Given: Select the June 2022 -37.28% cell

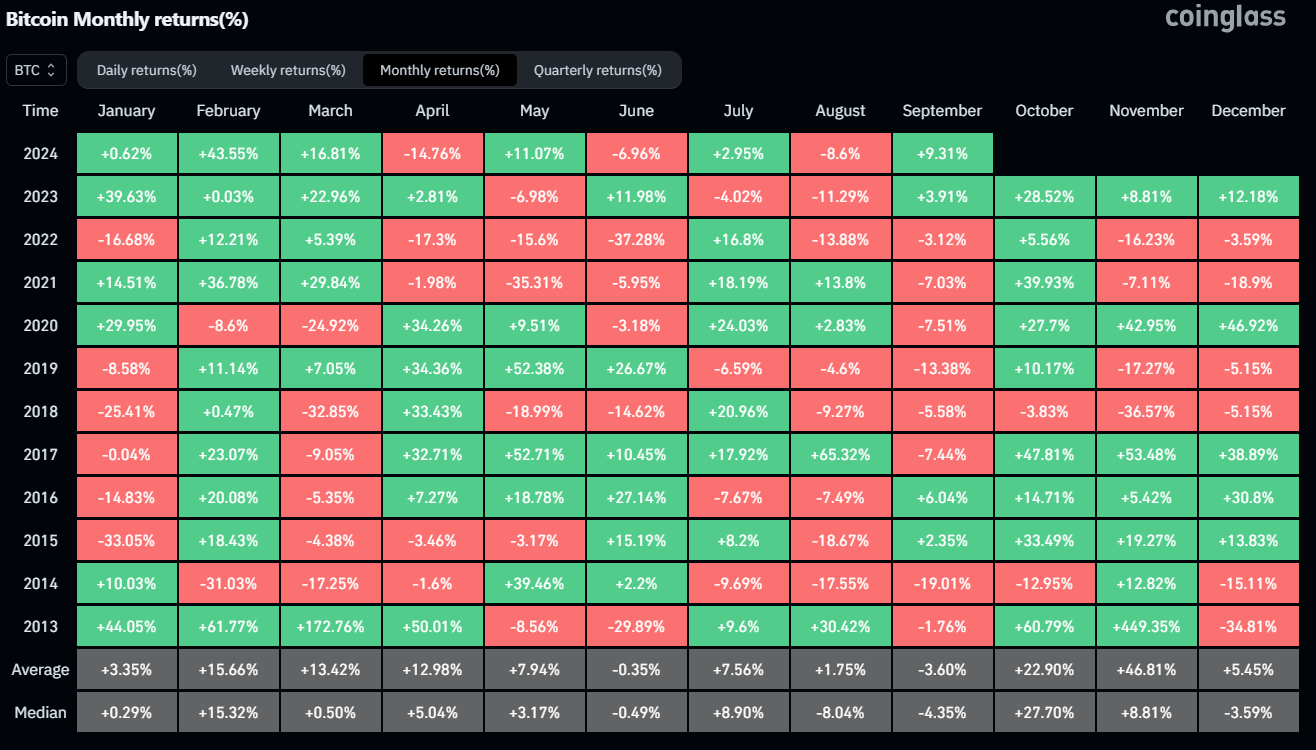Looking at the screenshot, I should coord(636,240).
